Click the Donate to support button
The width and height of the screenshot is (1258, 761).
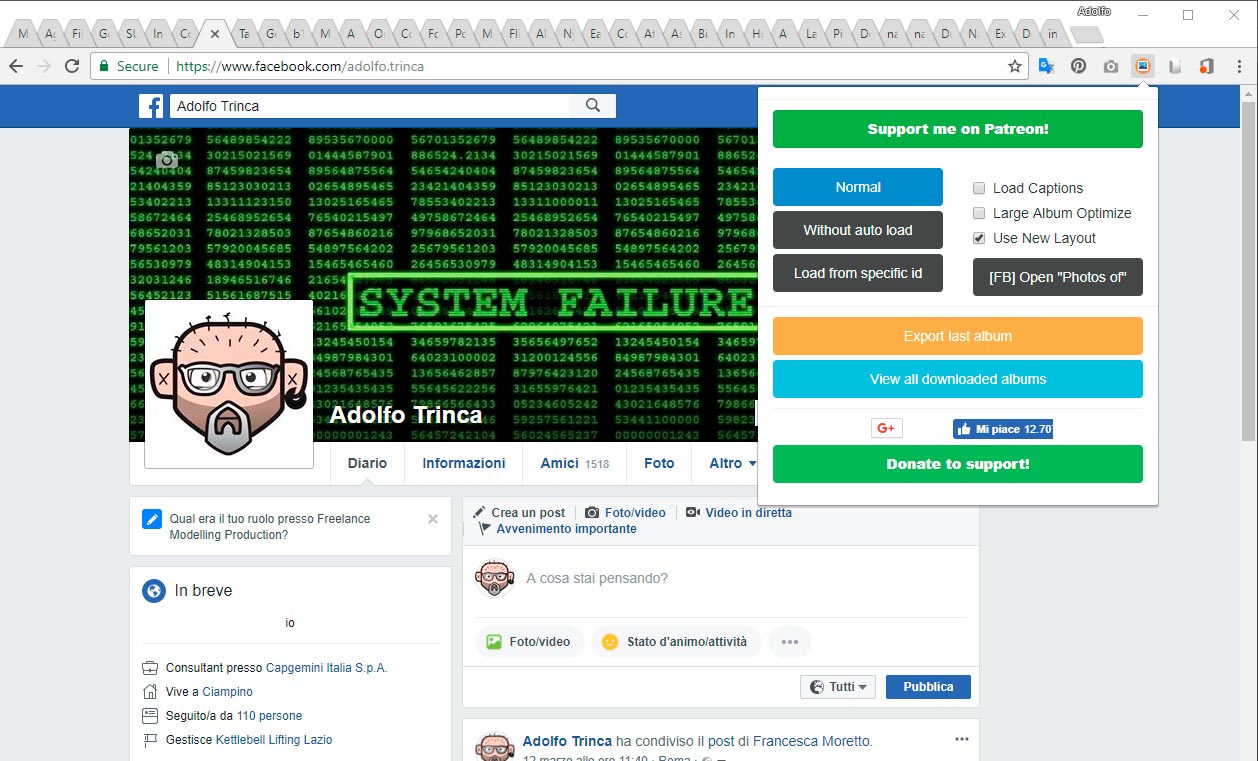point(957,464)
